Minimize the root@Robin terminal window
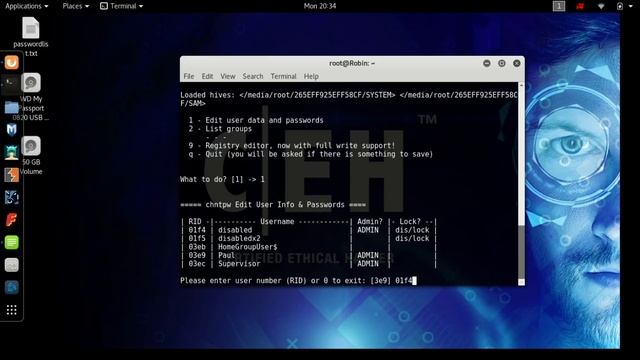This screenshot has width=640, height=360. pyautogui.click(x=487, y=63)
